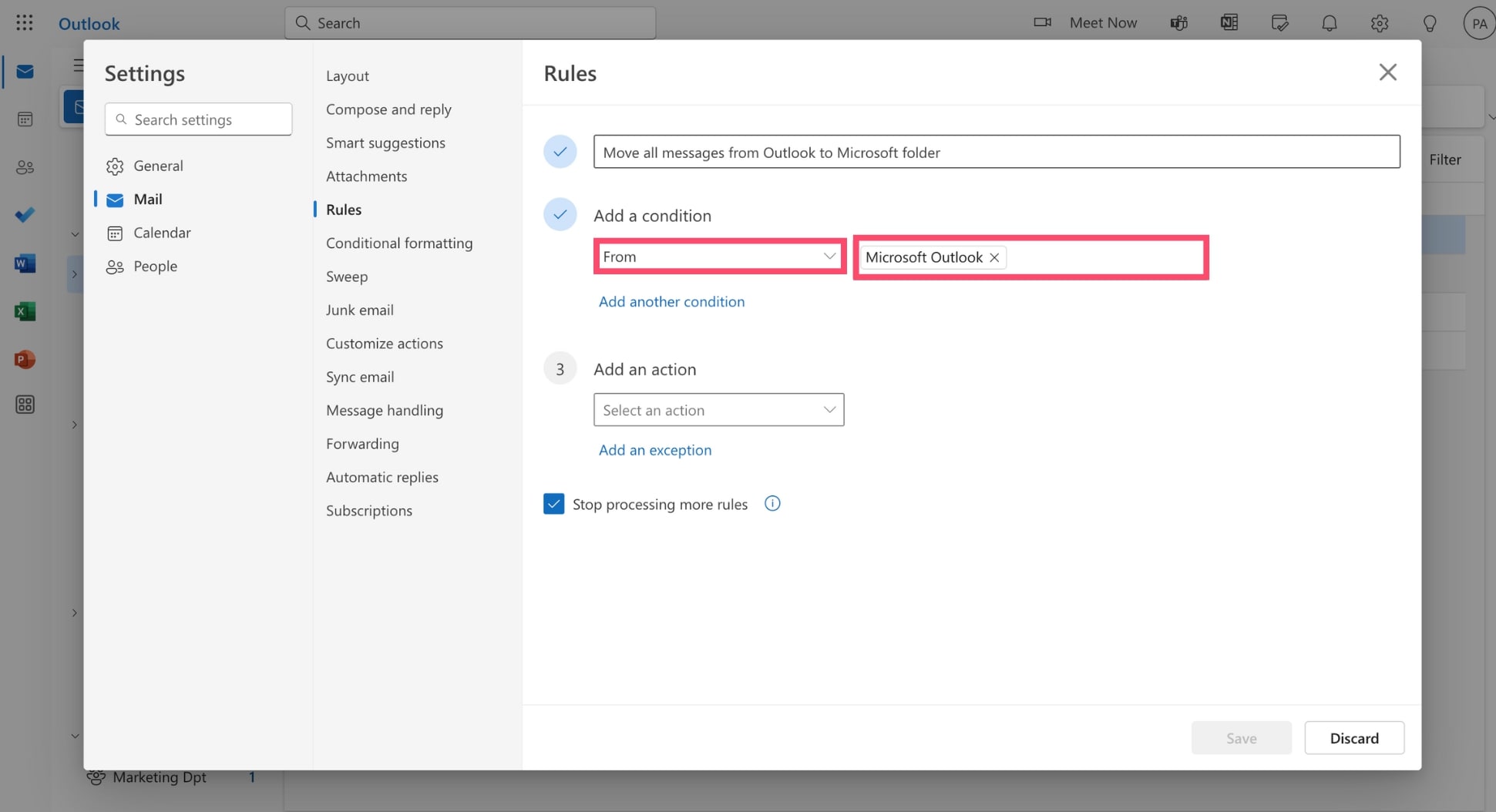
Task: Open Automatic replies settings
Action: click(x=382, y=477)
